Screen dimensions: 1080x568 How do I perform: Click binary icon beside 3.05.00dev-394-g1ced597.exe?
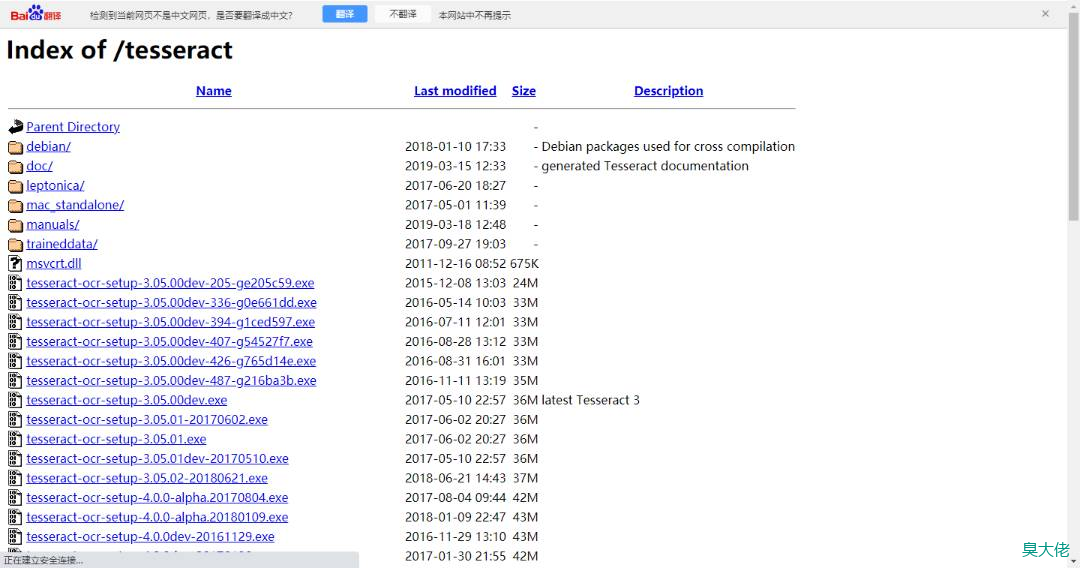point(15,322)
